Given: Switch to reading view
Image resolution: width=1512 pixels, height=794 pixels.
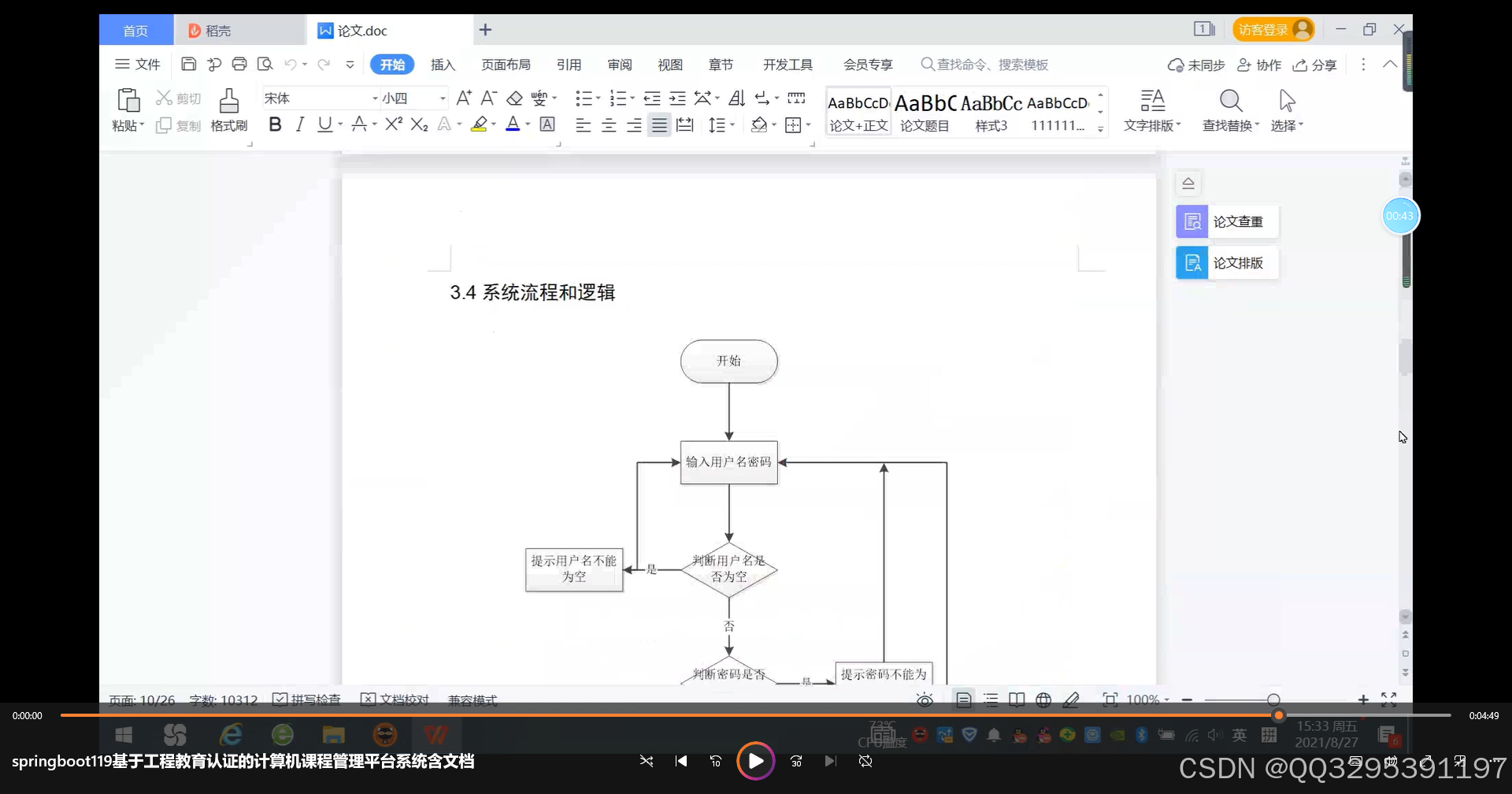Looking at the screenshot, I should point(1017,699).
